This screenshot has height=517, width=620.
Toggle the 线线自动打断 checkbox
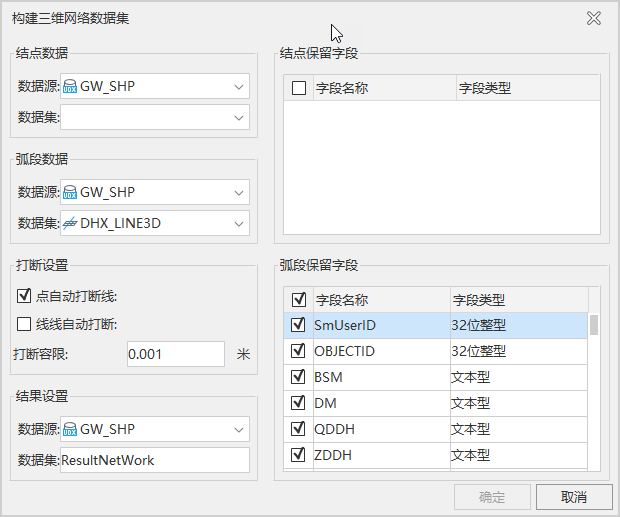click(x=25, y=324)
